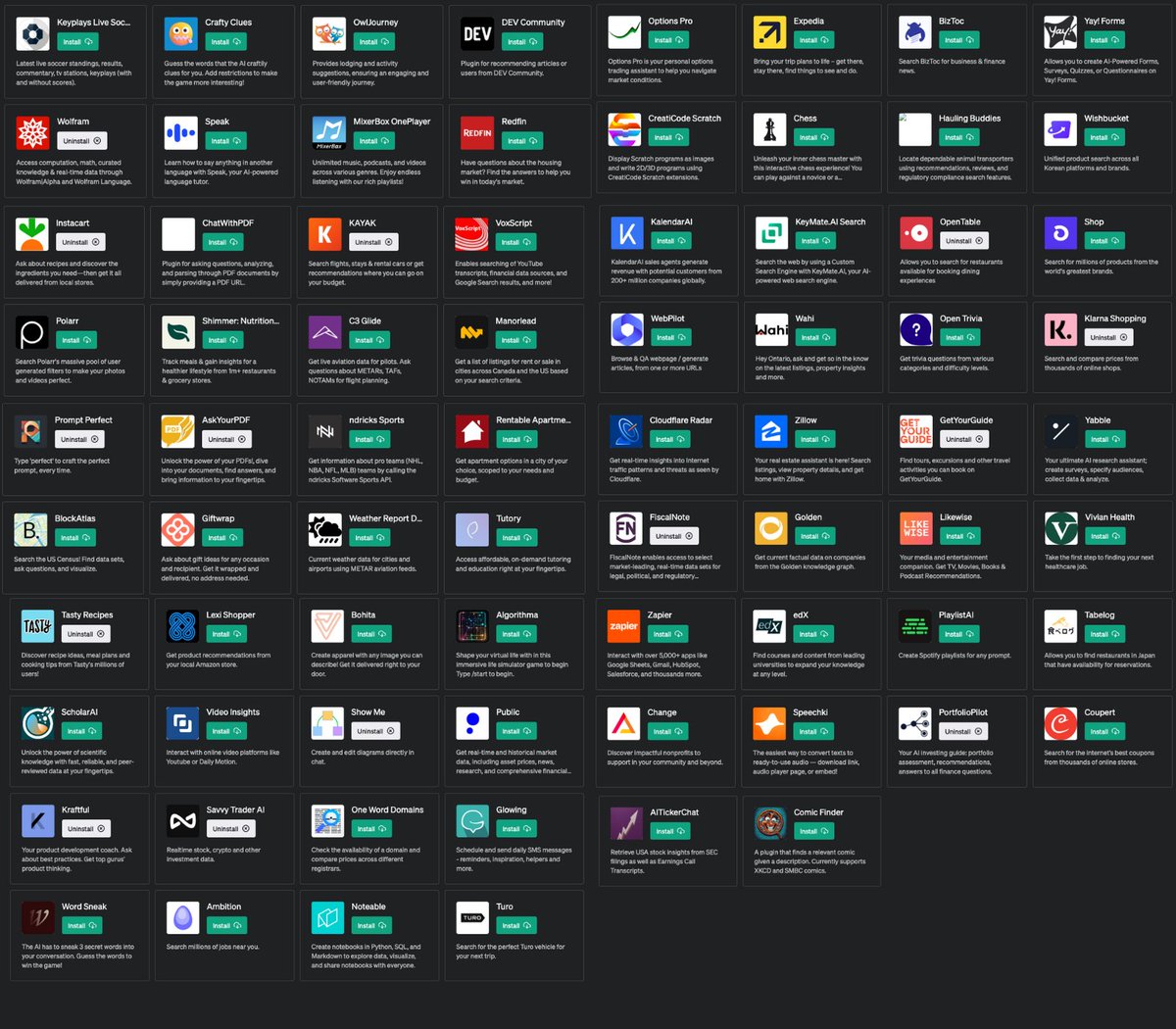Uninstall the KAYAK plugin
The width and height of the screenshot is (1176, 1029).
[373, 242]
